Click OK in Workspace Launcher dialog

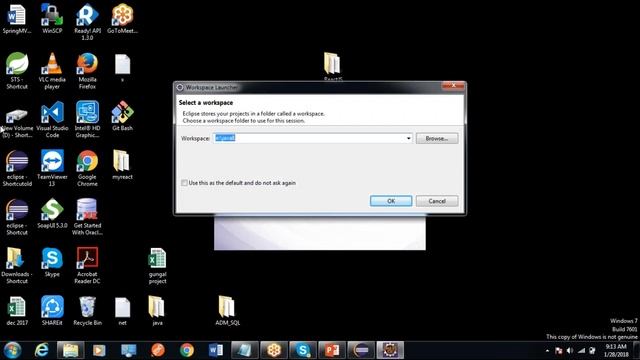391,201
